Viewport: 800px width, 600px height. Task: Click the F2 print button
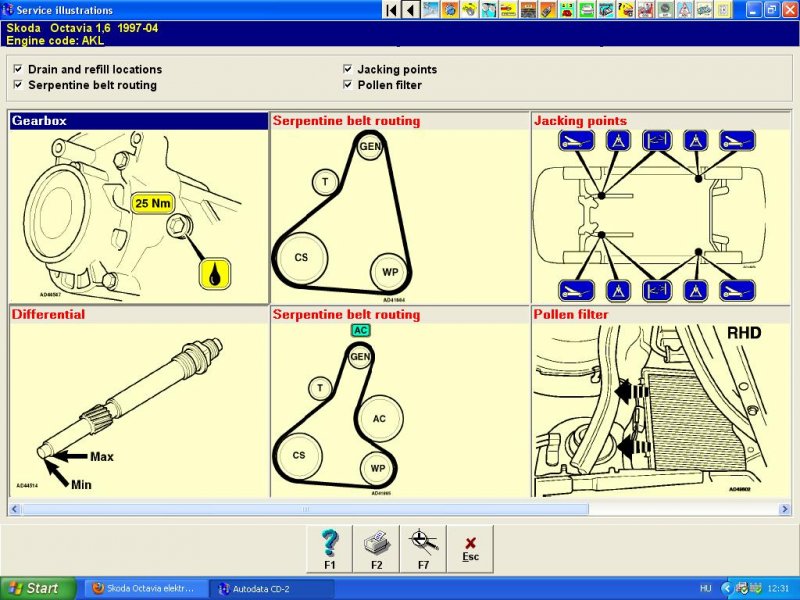coord(377,549)
